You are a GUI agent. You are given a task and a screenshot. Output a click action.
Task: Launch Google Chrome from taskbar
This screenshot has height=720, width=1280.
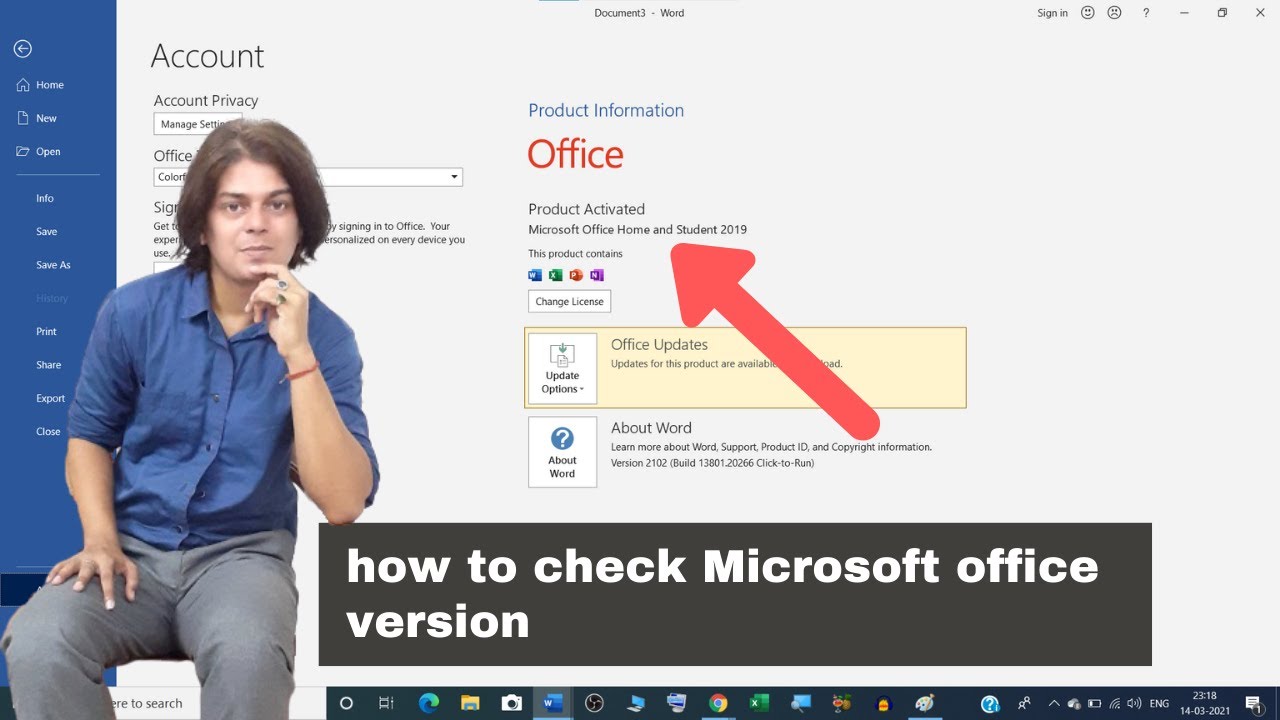point(718,703)
